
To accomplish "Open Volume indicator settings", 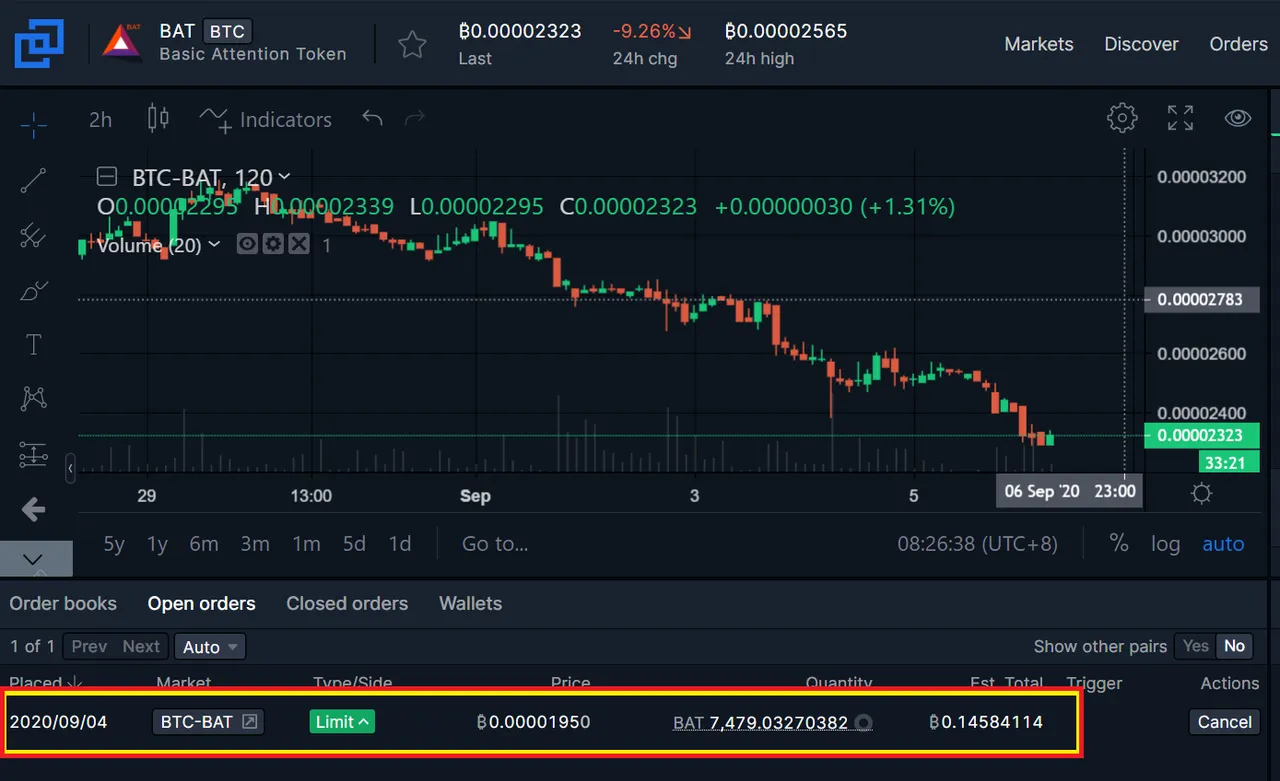I will tap(273, 244).
